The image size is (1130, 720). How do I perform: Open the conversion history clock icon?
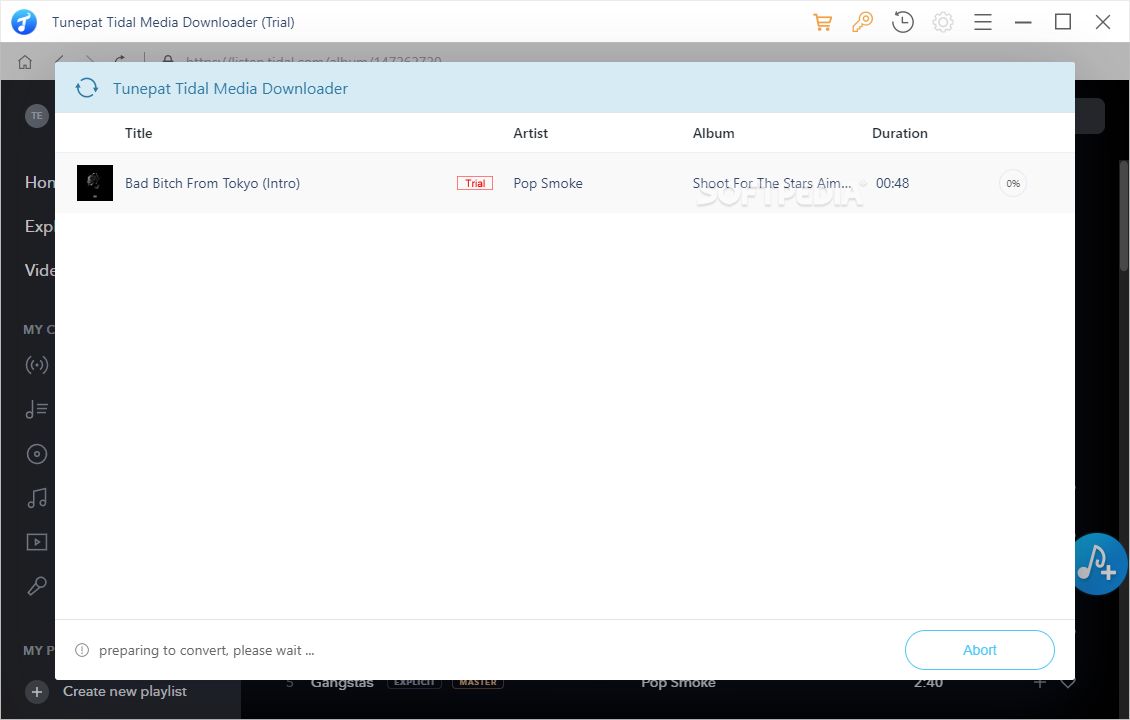(902, 22)
